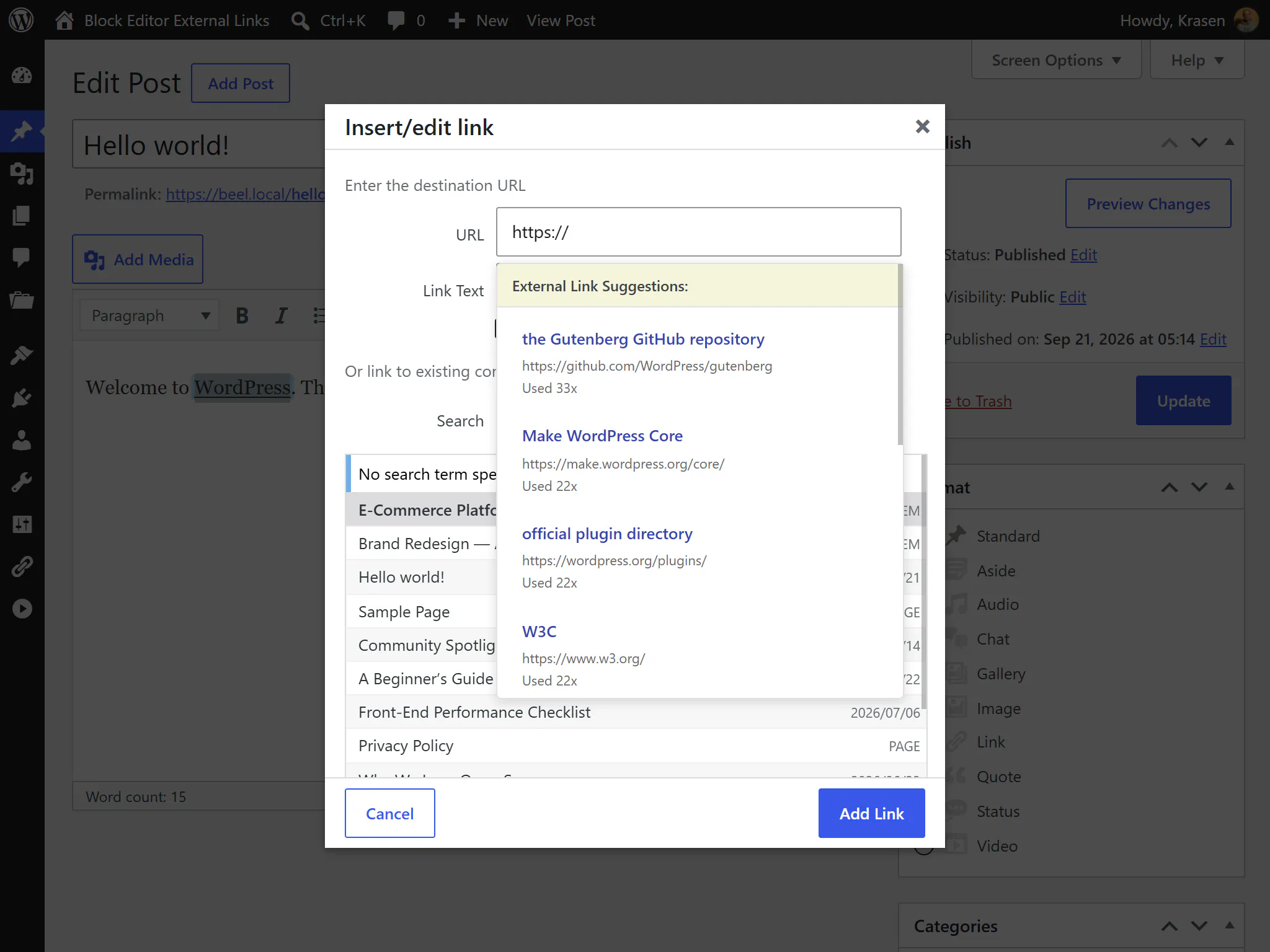
Task: Toggle italic formatting in editor toolbar
Action: [x=282, y=315]
